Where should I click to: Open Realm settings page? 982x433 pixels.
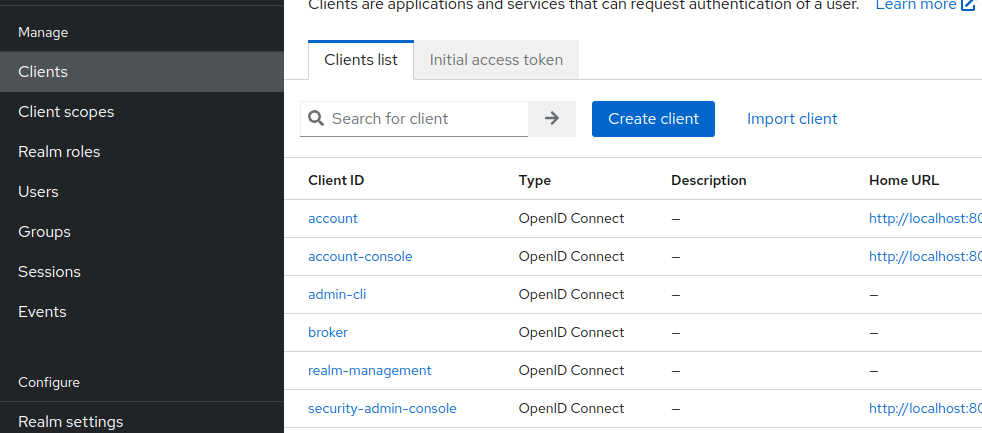tap(70, 421)
